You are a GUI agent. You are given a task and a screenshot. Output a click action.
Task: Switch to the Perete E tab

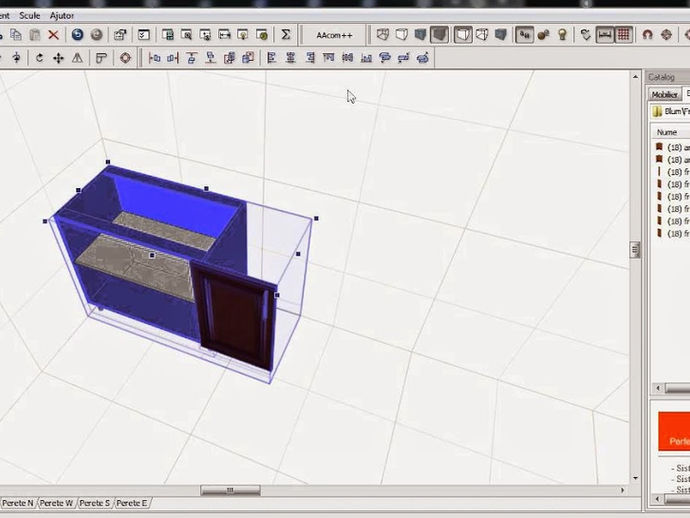tap(132, 503)
